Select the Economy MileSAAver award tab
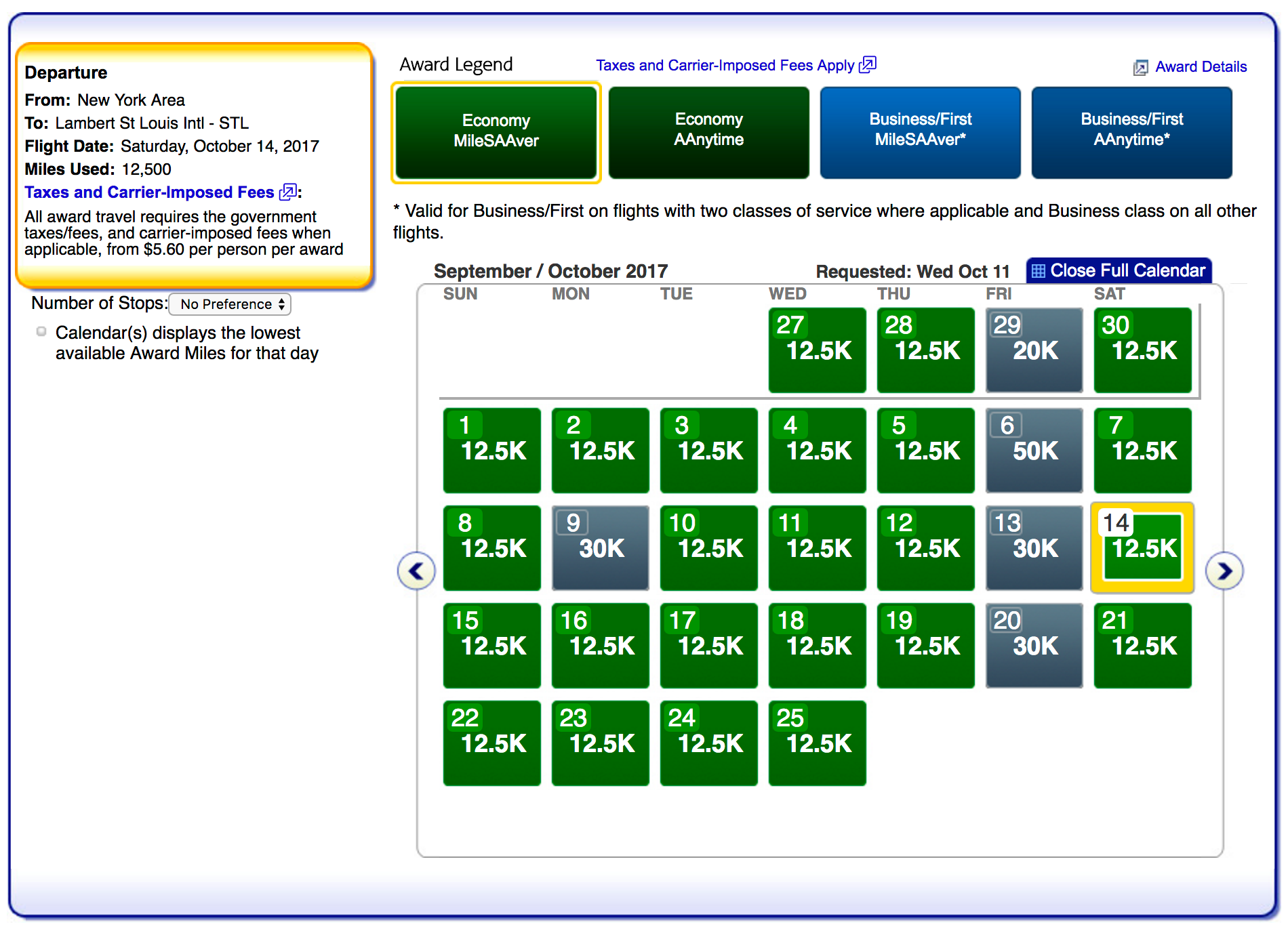Screen dimensions: 1288x931 [x=496, y=132]
